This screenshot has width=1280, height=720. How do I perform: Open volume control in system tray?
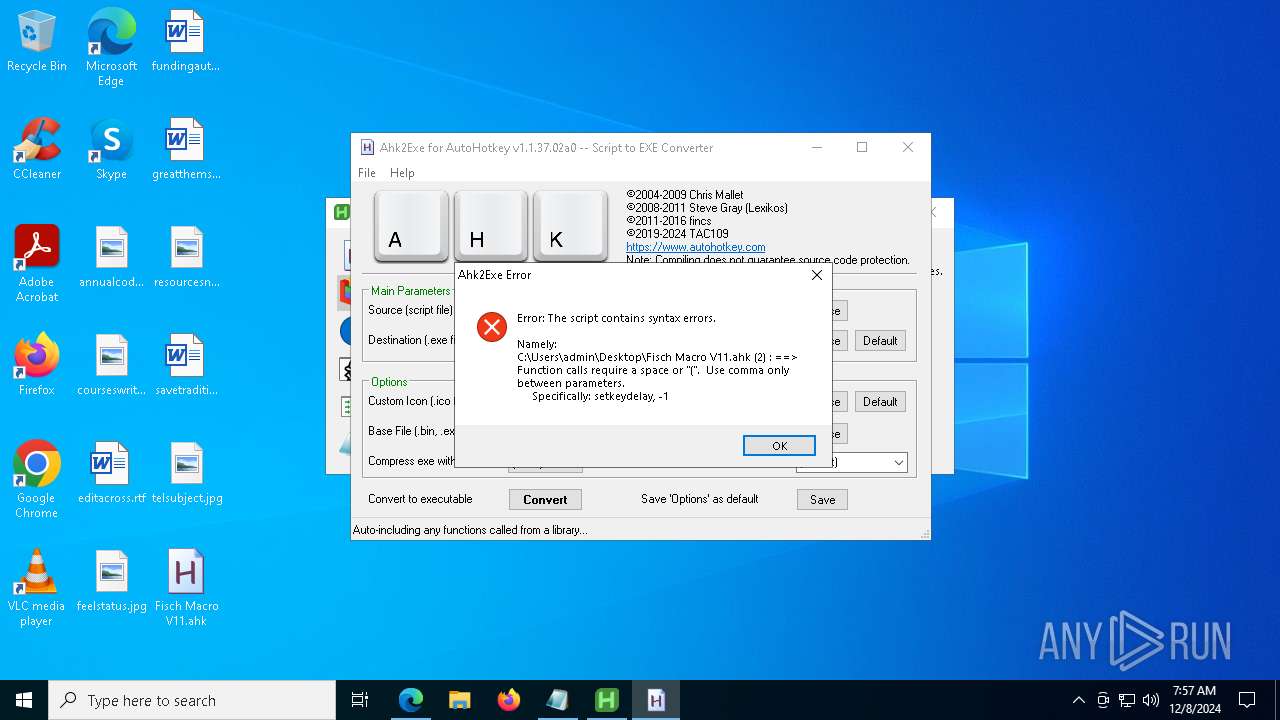[1151, 700]
